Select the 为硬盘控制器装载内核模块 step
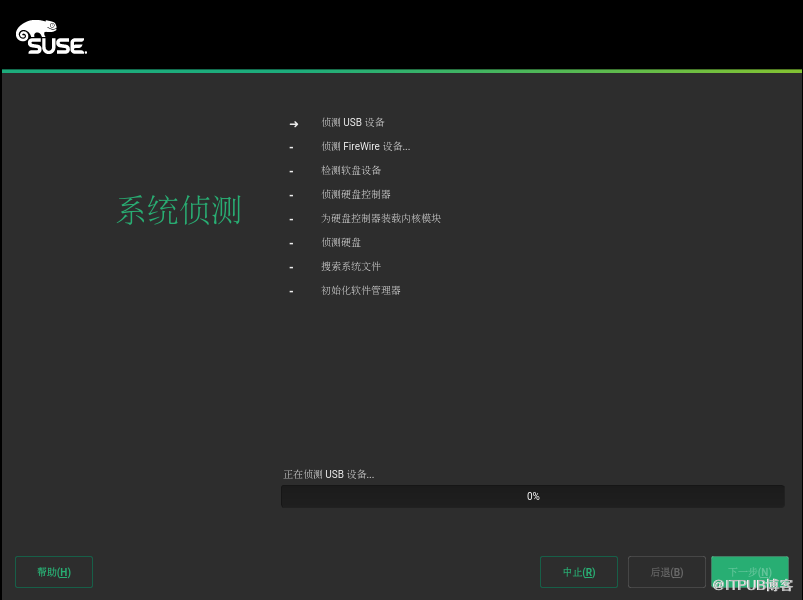Viewport: 803px width, 600px height. pos(381,219)
